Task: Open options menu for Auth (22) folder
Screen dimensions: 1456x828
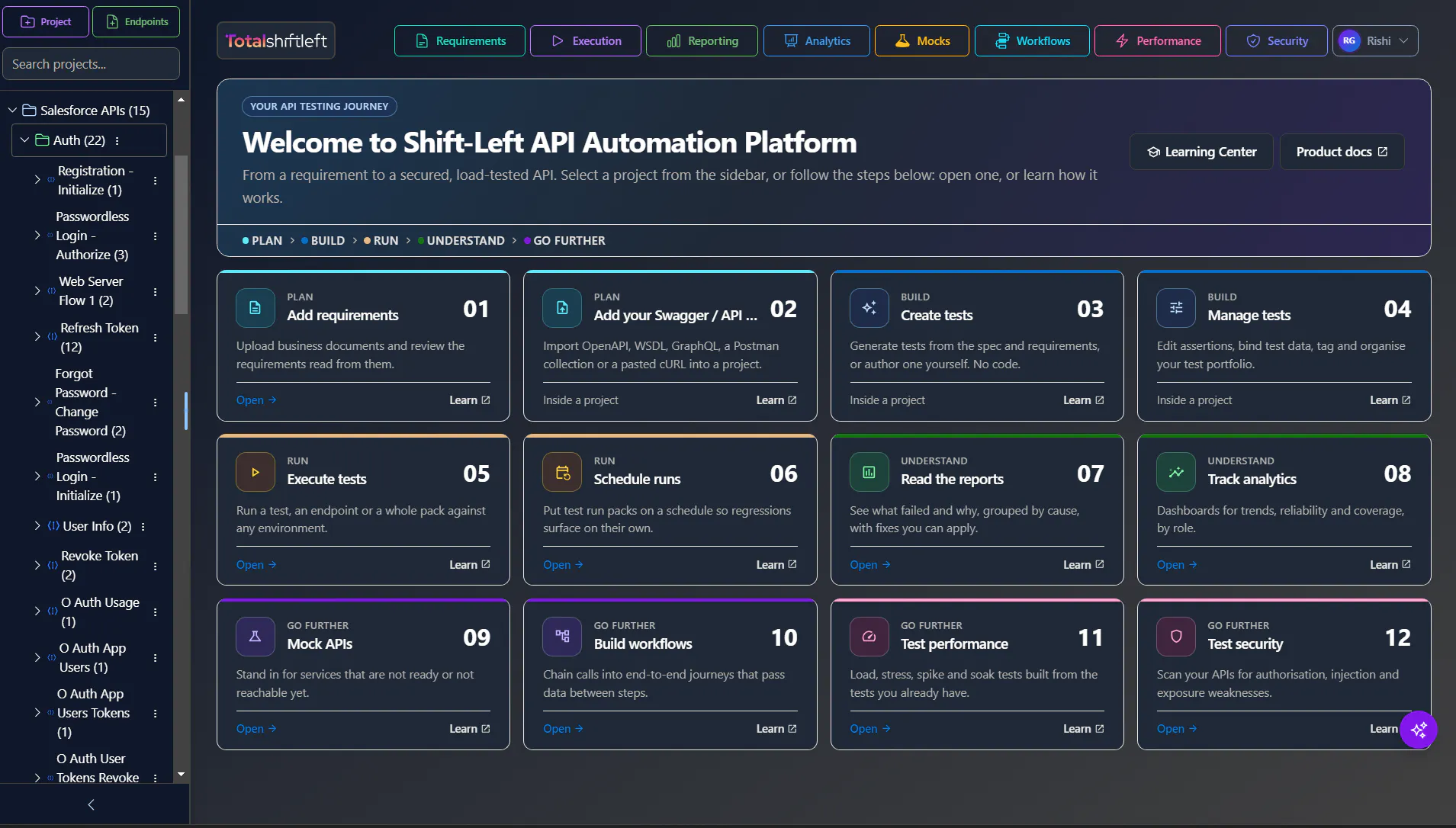Action: tap(117, 141)
